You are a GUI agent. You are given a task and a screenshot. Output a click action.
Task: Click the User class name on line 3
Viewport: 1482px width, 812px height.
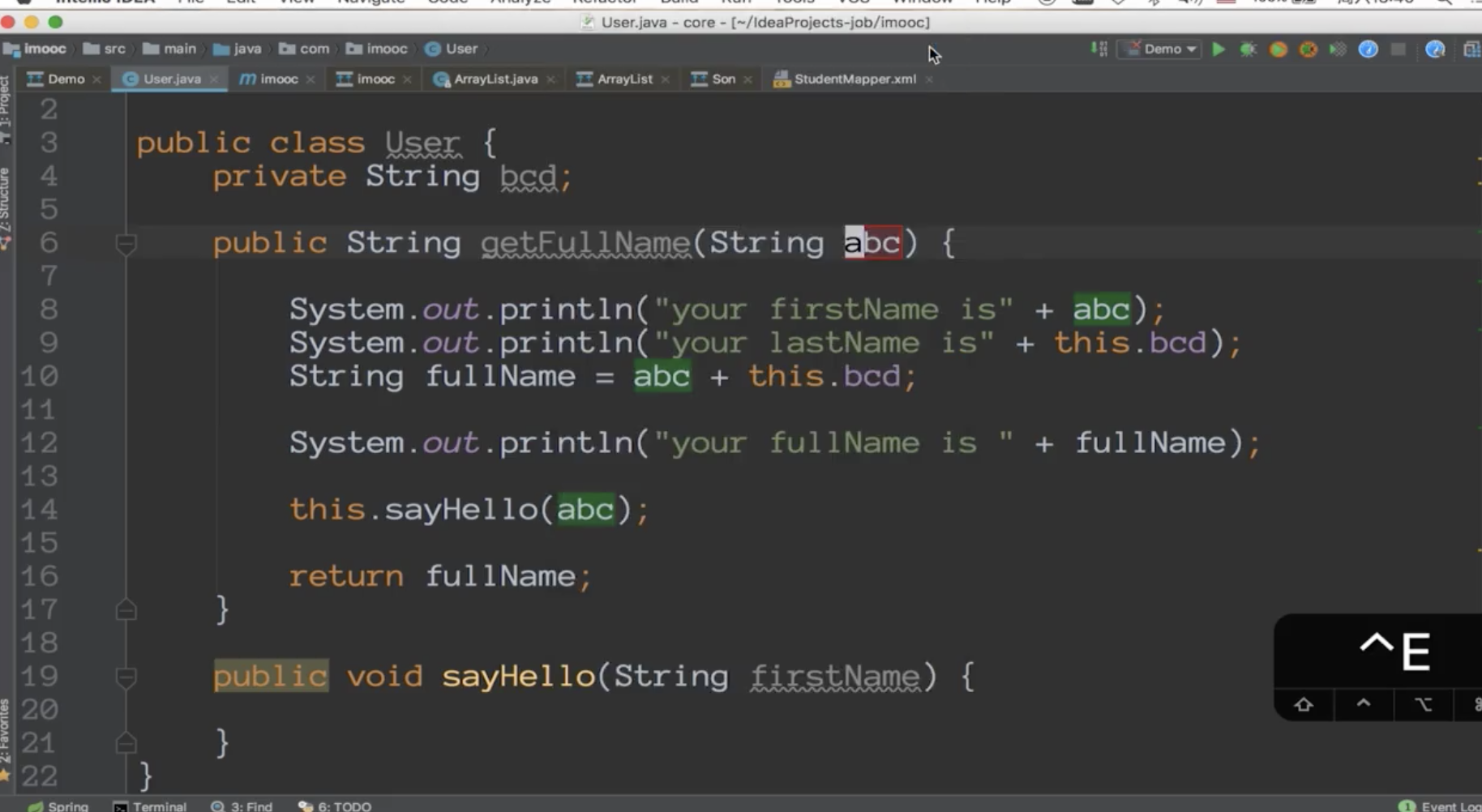click(x=422, y=143)
